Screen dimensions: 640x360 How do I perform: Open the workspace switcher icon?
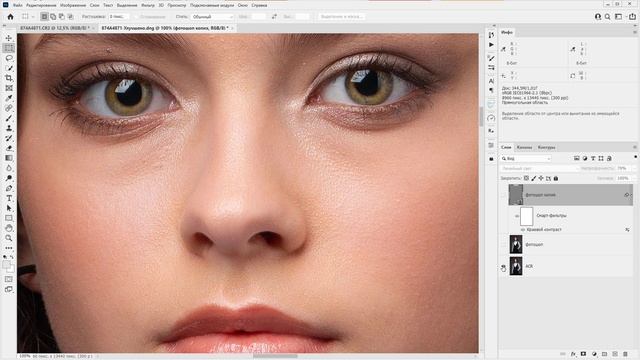click(x=619, y=17)
